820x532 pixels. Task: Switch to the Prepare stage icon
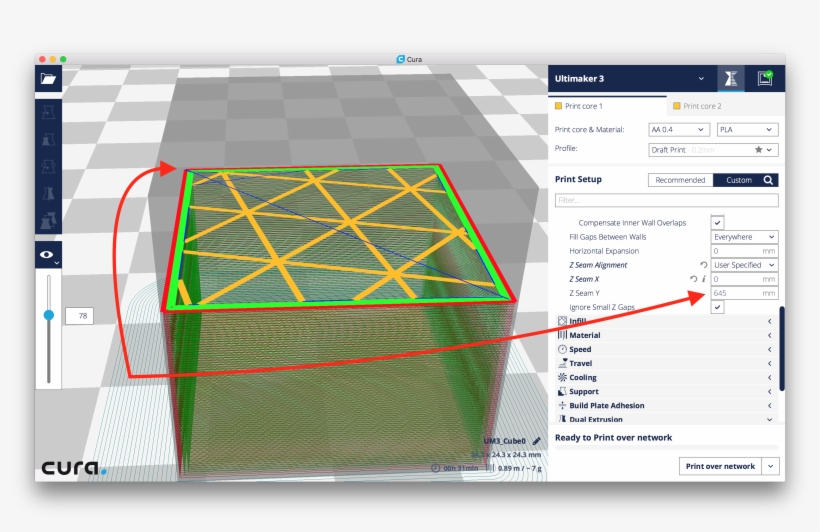click(x=731, y=78)
